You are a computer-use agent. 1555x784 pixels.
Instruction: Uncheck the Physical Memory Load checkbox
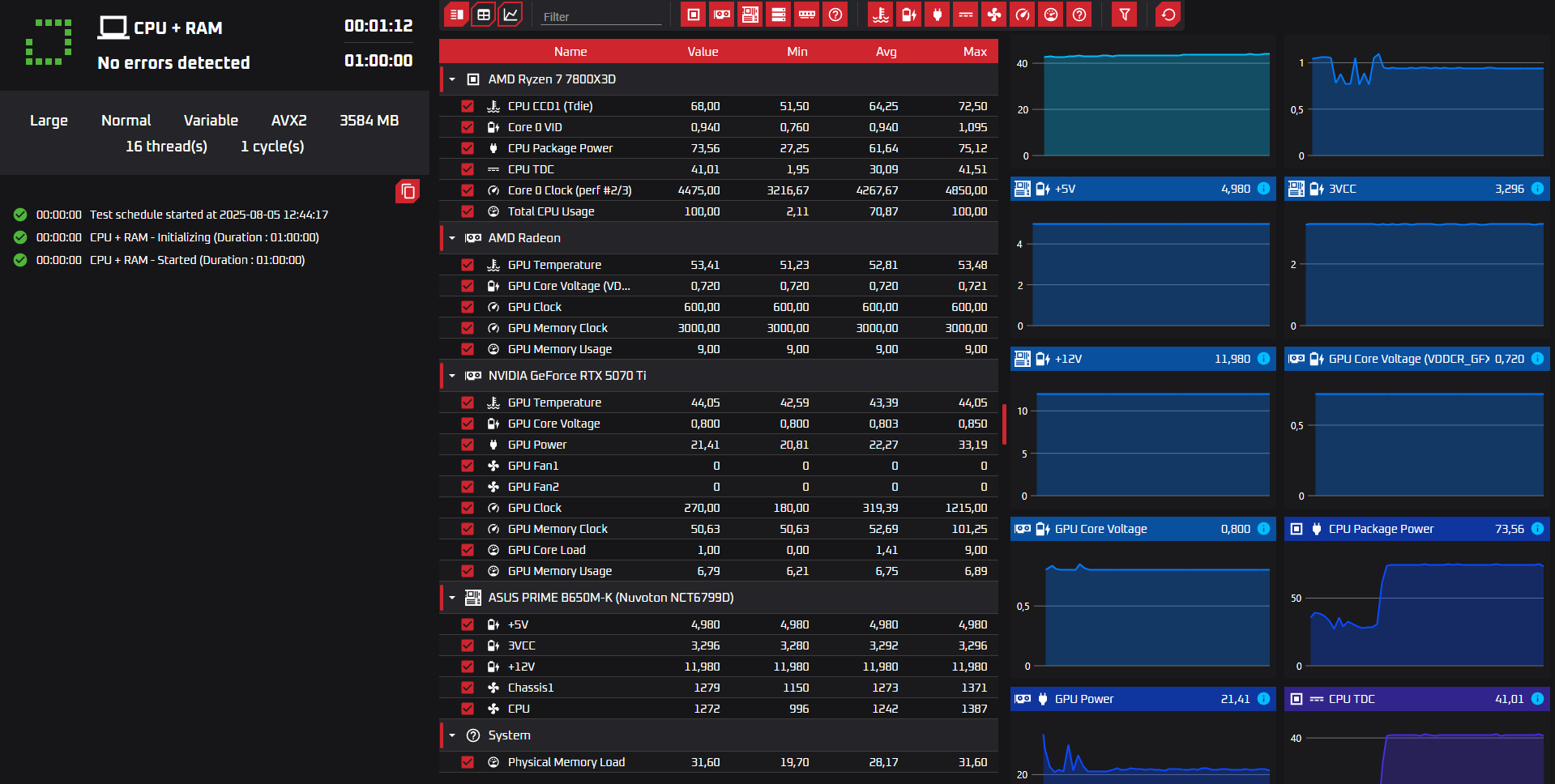click(468, 762)
